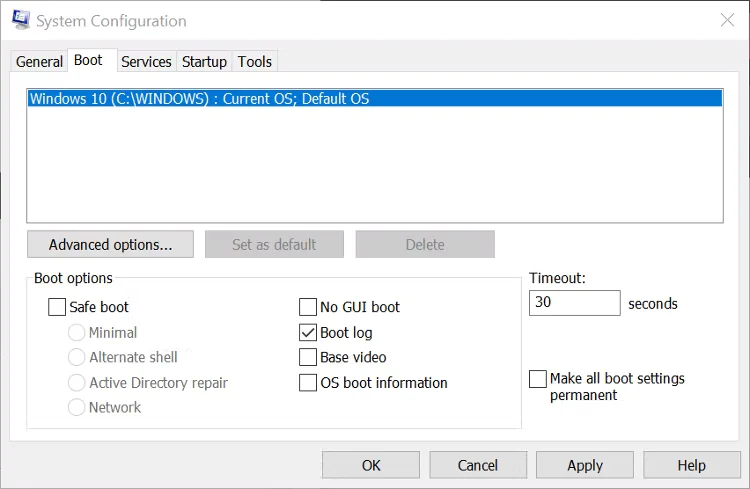Screen dimensions: 750x489
Task: Open Advanced options for boot
Action: pyautogui.click(x=110, y=244)
